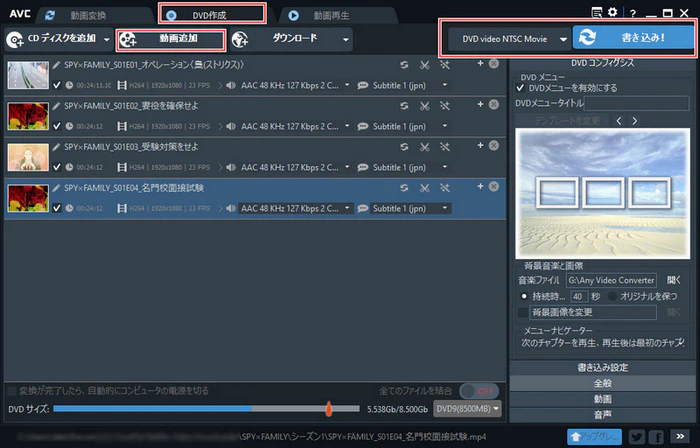This screenshot has height=448, width=700.
Task: Expand the CDディスクを追加 dropdown arrow
Action: (x=106, y=39)
